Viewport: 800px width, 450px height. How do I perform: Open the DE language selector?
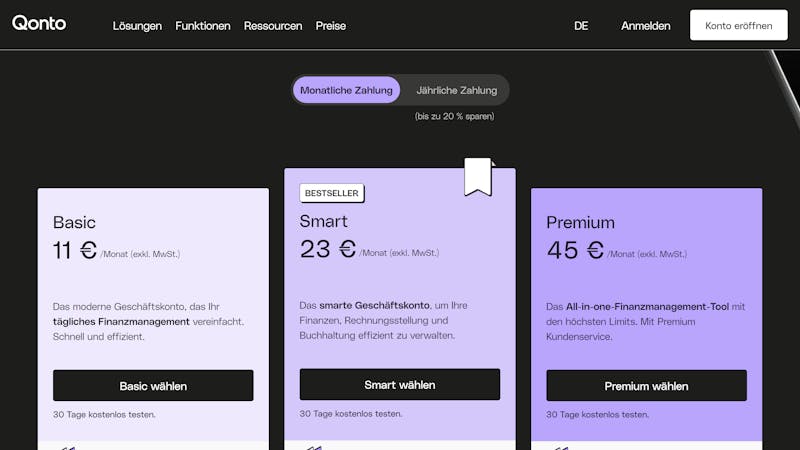click(581, 26)
